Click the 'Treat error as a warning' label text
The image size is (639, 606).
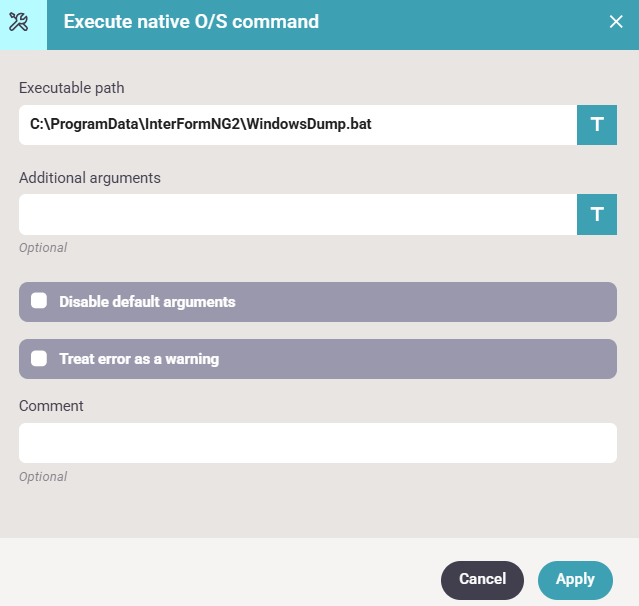pyautogui.click(x=139, y=358)
